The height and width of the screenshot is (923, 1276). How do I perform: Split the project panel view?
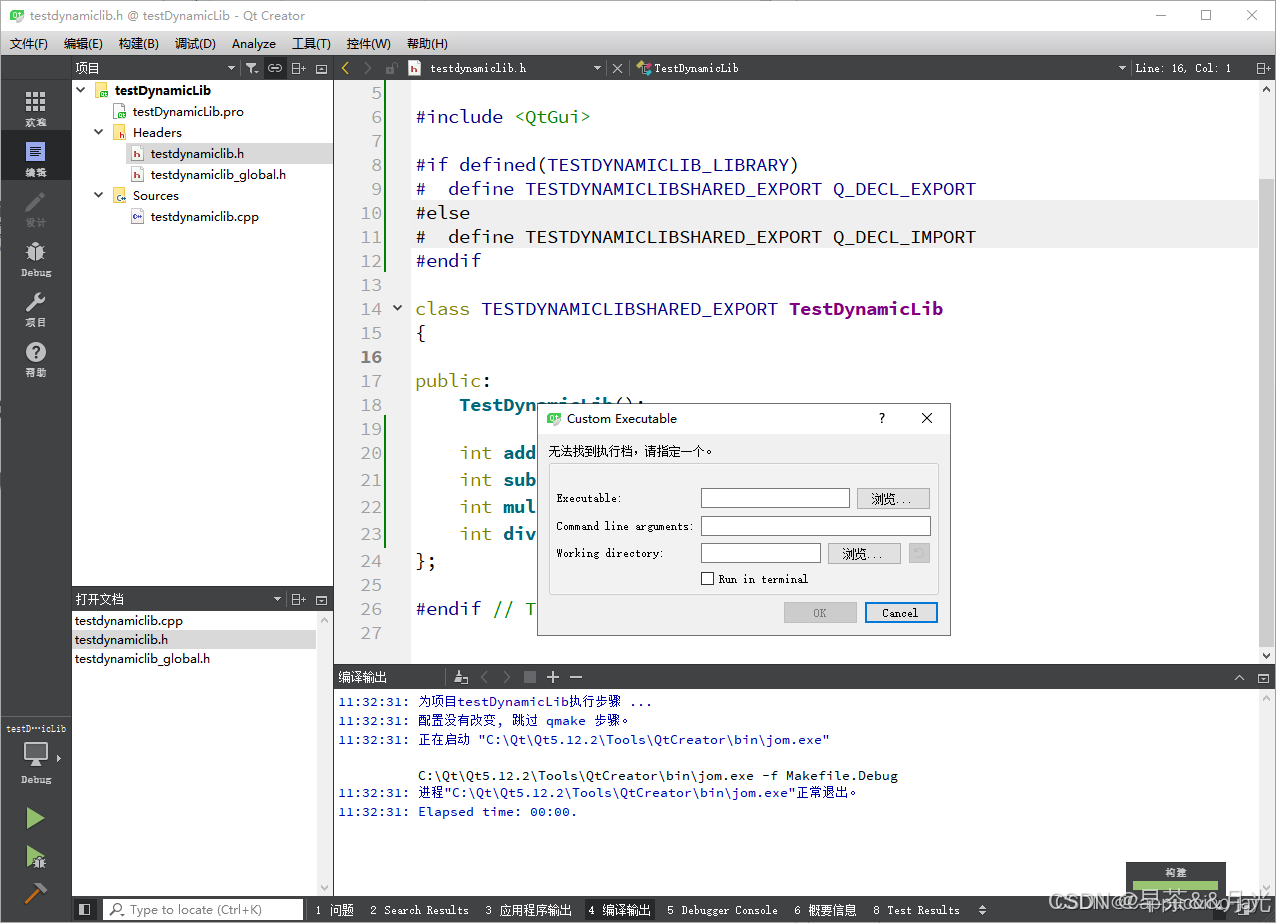click(298, 68)
